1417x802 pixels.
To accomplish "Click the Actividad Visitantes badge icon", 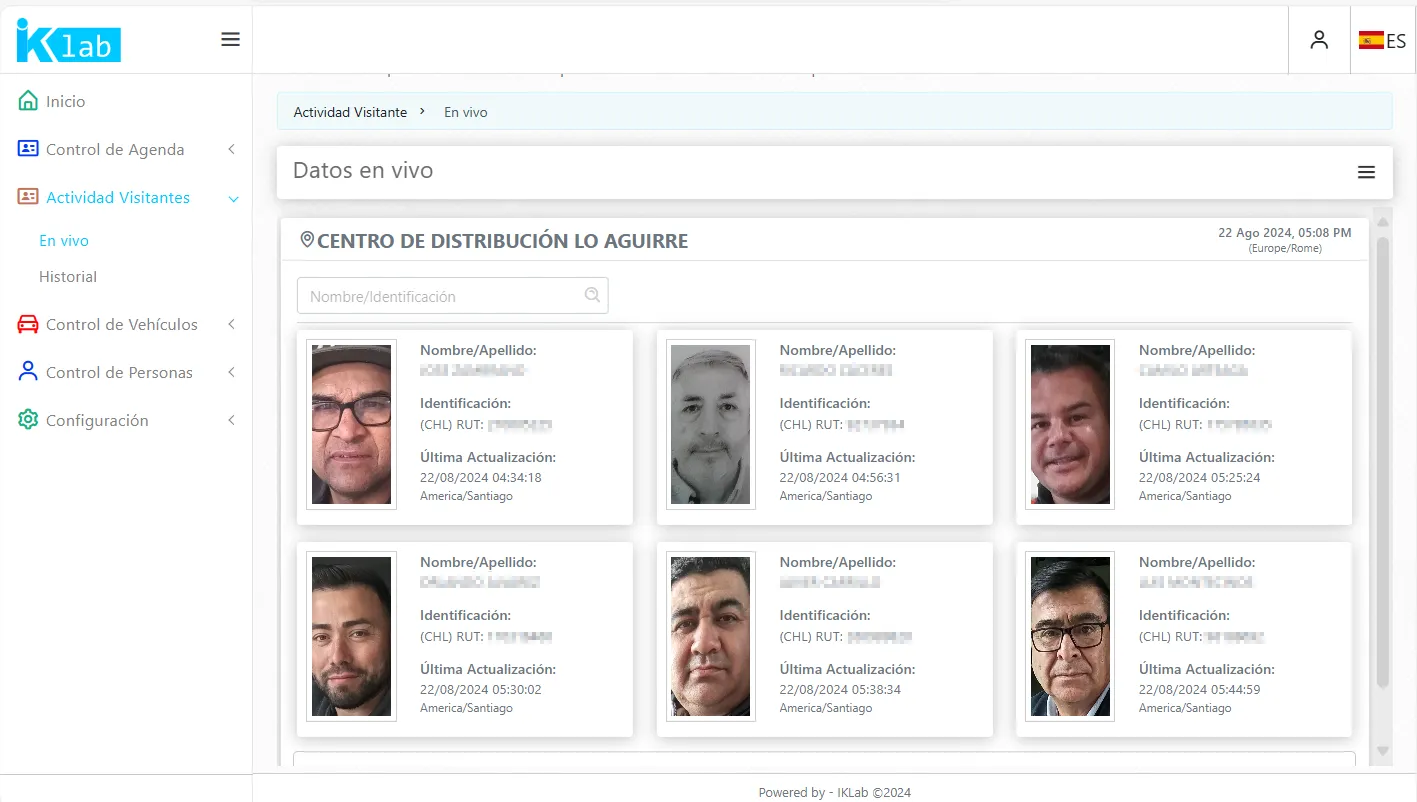I will click(x=28, y=197).
